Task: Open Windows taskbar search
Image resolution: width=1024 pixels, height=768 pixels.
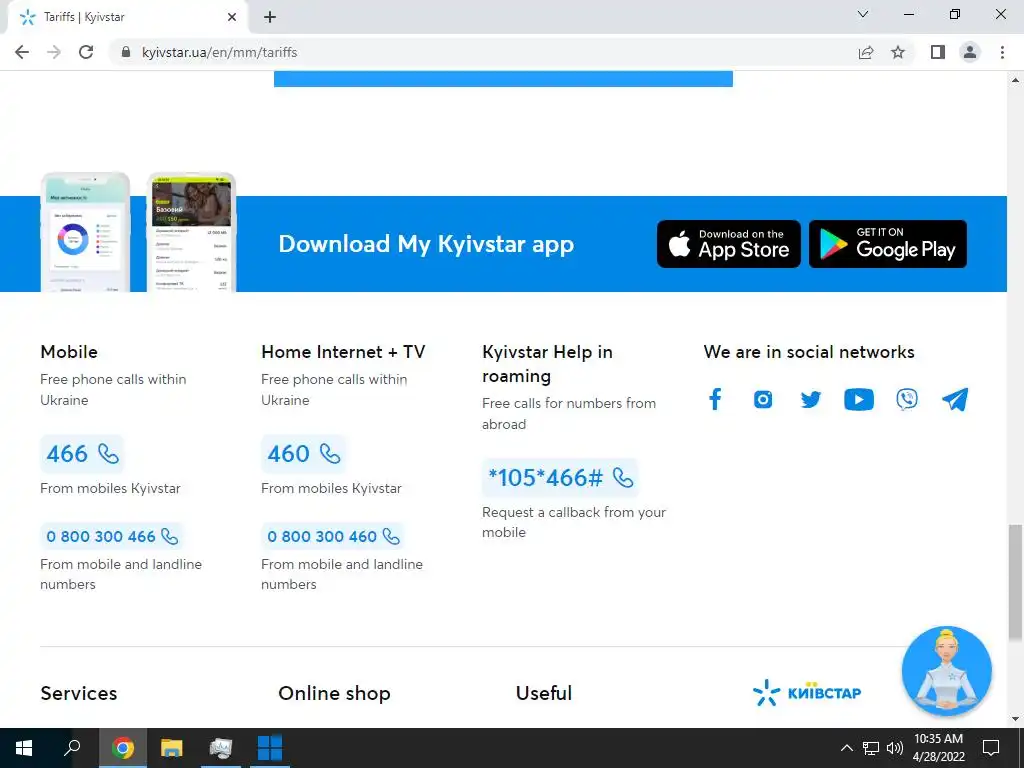Action: [x=72, y=748]
